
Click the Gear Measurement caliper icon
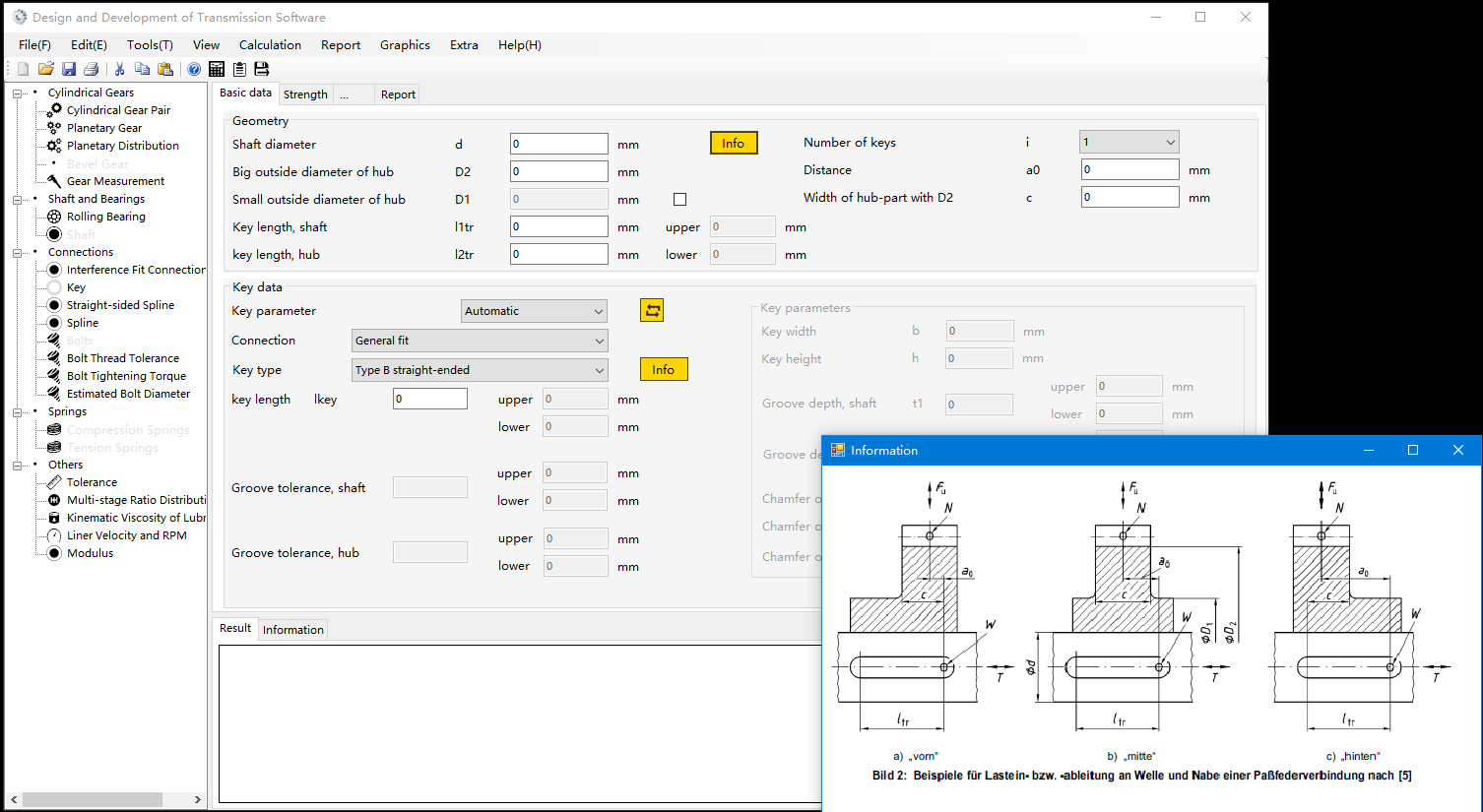pos(54,181)
